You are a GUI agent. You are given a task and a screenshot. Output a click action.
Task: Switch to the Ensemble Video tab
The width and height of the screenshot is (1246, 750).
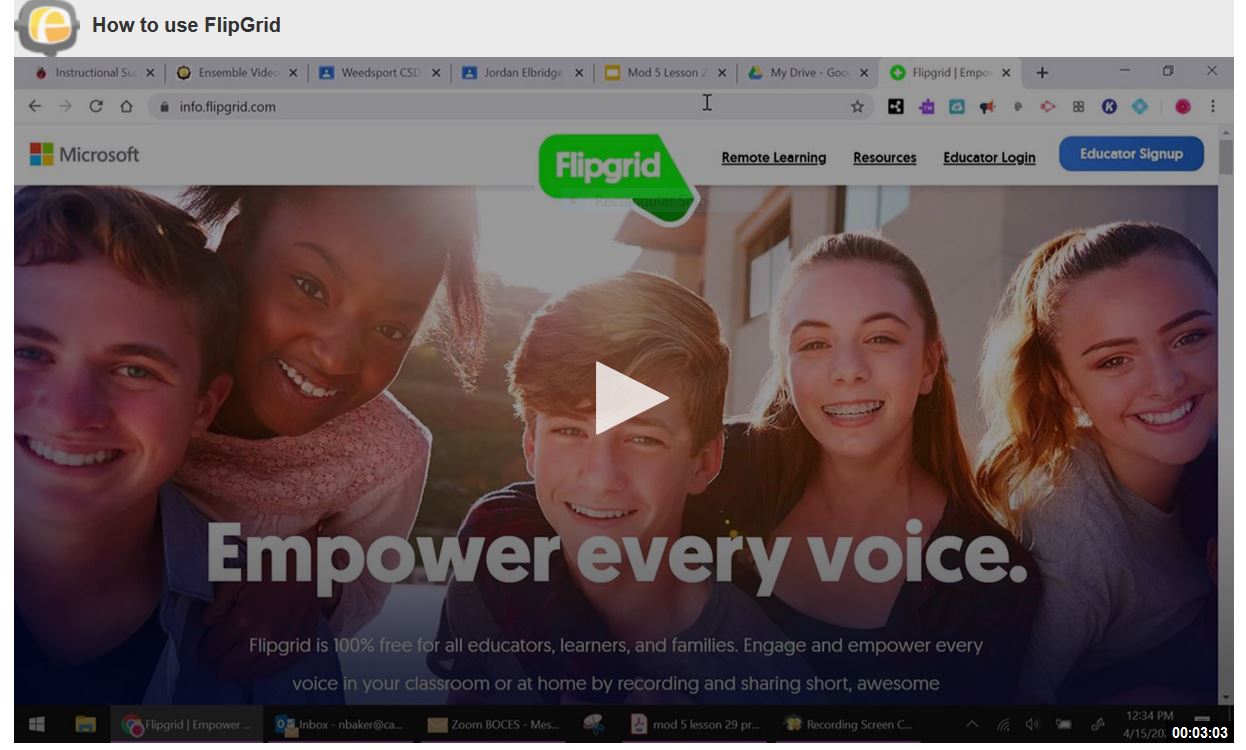click(239, 72)
